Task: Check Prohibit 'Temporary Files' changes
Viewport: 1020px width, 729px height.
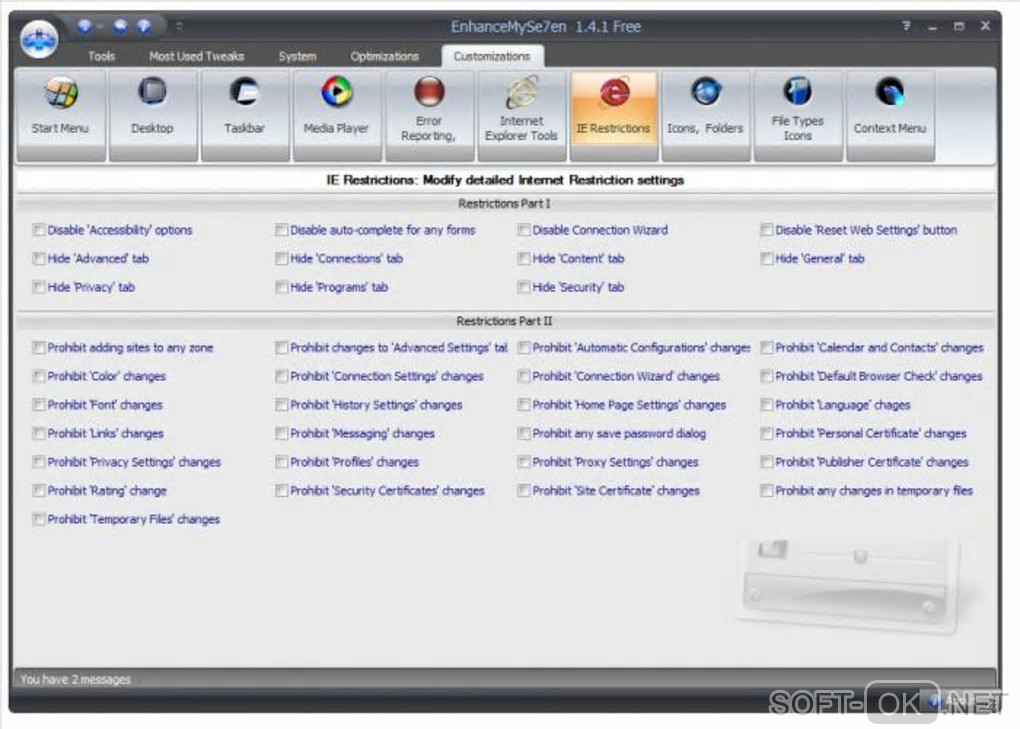Action: (38, 519)
